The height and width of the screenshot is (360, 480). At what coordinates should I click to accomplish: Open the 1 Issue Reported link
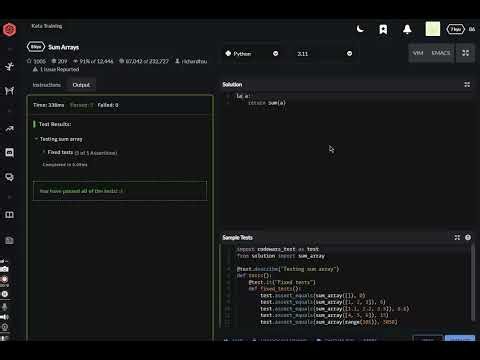click(x=56, y=69)
